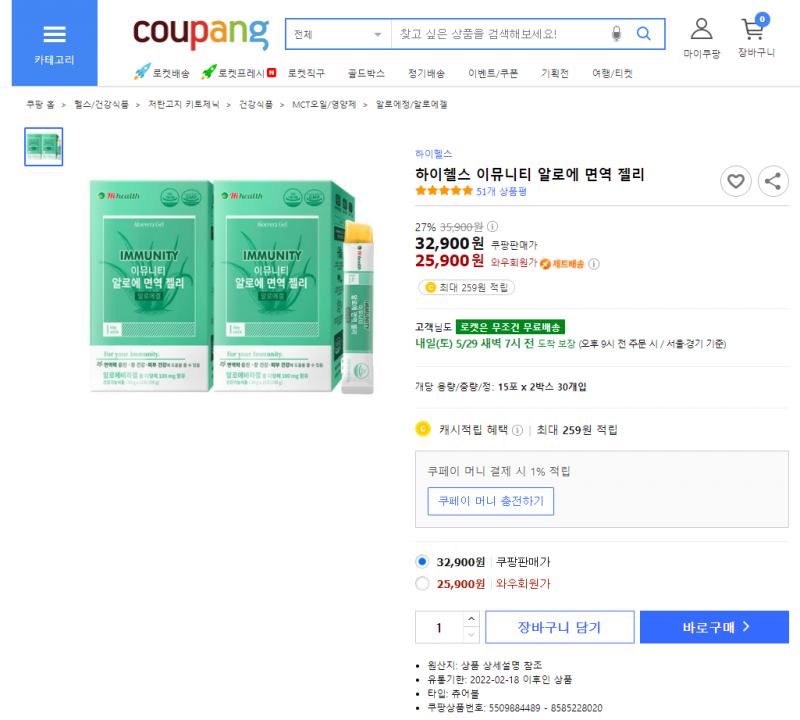This screenshot has width=800, height=720.
Task: Decrease quantity with down arrow
Action: 471,635
